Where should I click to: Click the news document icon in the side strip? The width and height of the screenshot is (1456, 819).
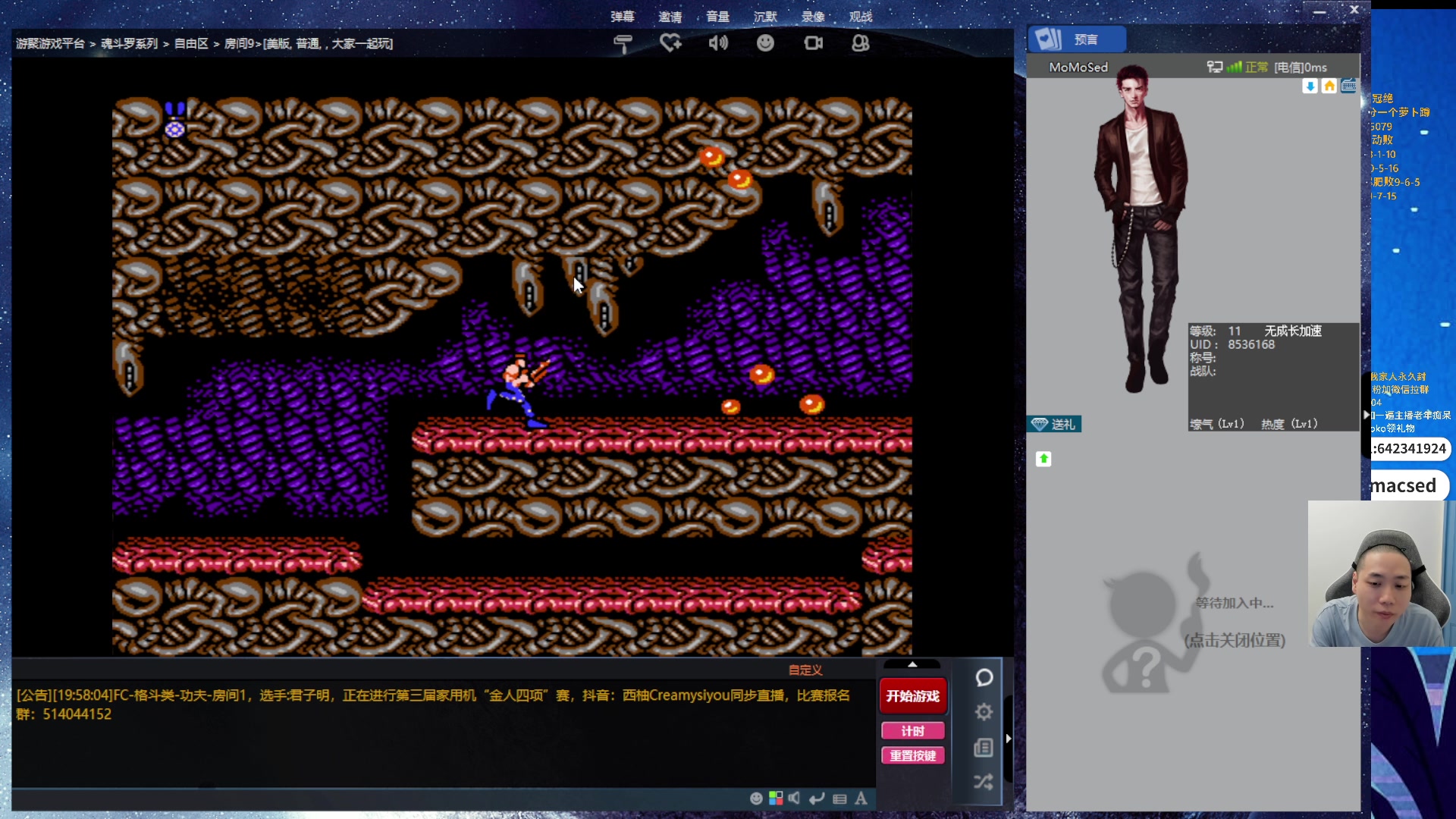point(984,748)
